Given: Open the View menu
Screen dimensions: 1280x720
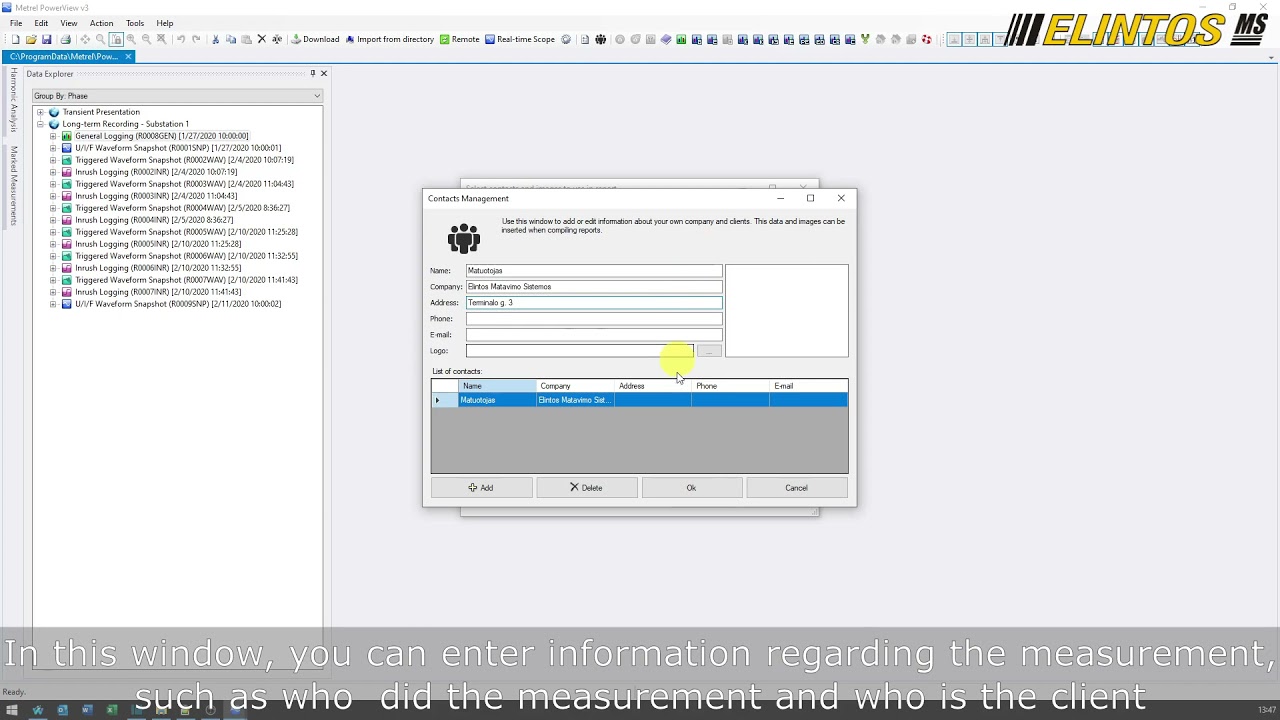Looking at the screenshot, I should pyautogui.click(x=69, y=23).
